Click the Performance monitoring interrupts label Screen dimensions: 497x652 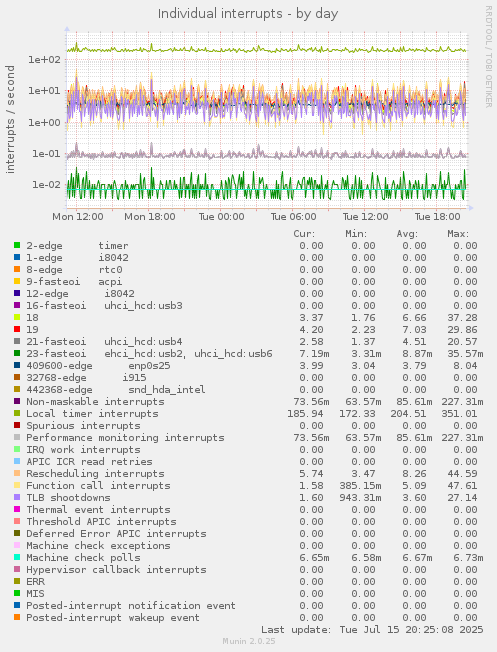point(125,437)
